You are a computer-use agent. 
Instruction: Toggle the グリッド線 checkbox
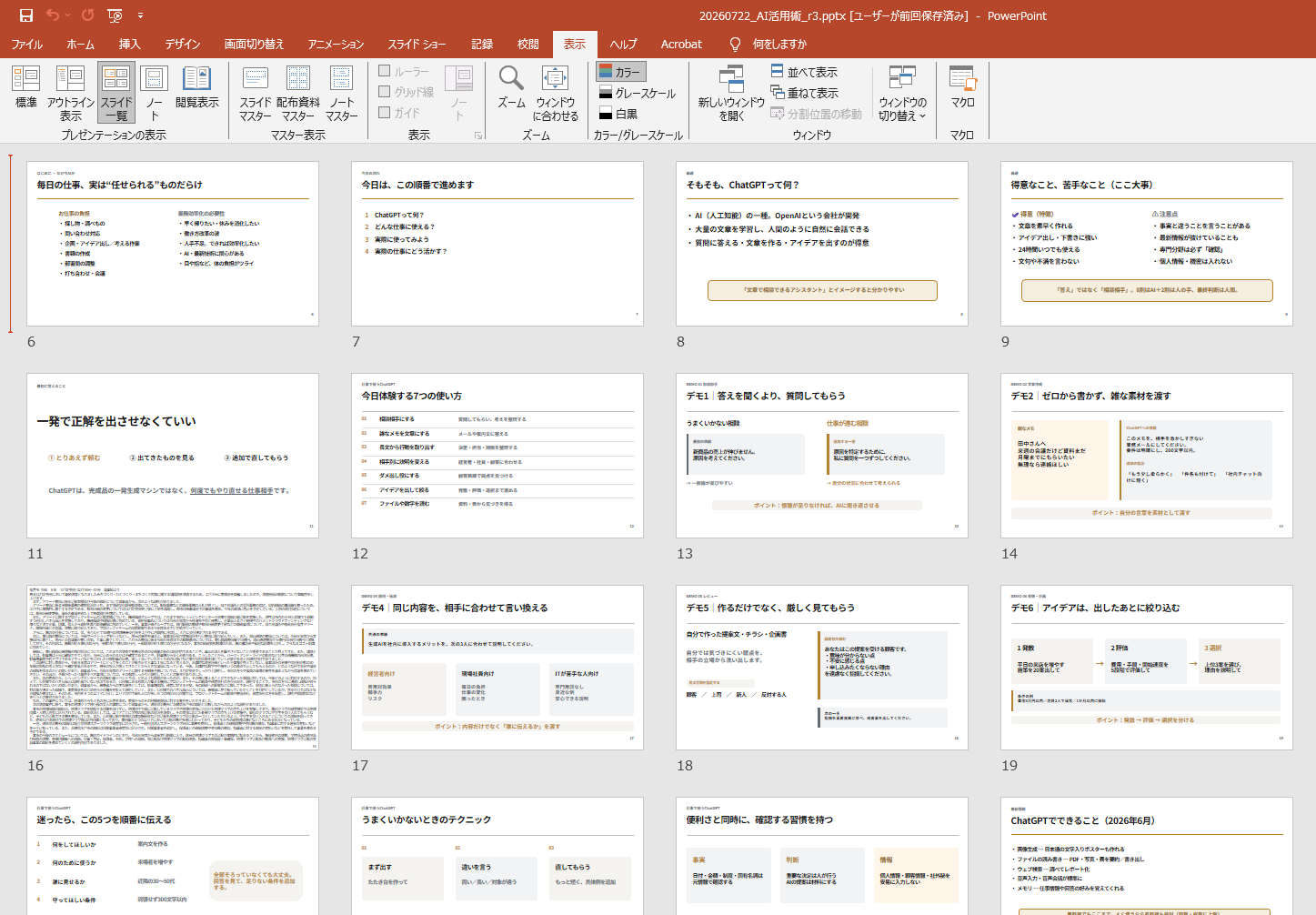(407, 92)
